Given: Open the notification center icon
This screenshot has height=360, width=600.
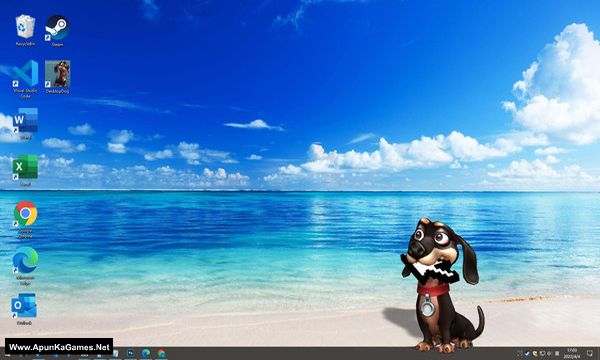Looking at the screenshot, I should click(x=590, y=353).
